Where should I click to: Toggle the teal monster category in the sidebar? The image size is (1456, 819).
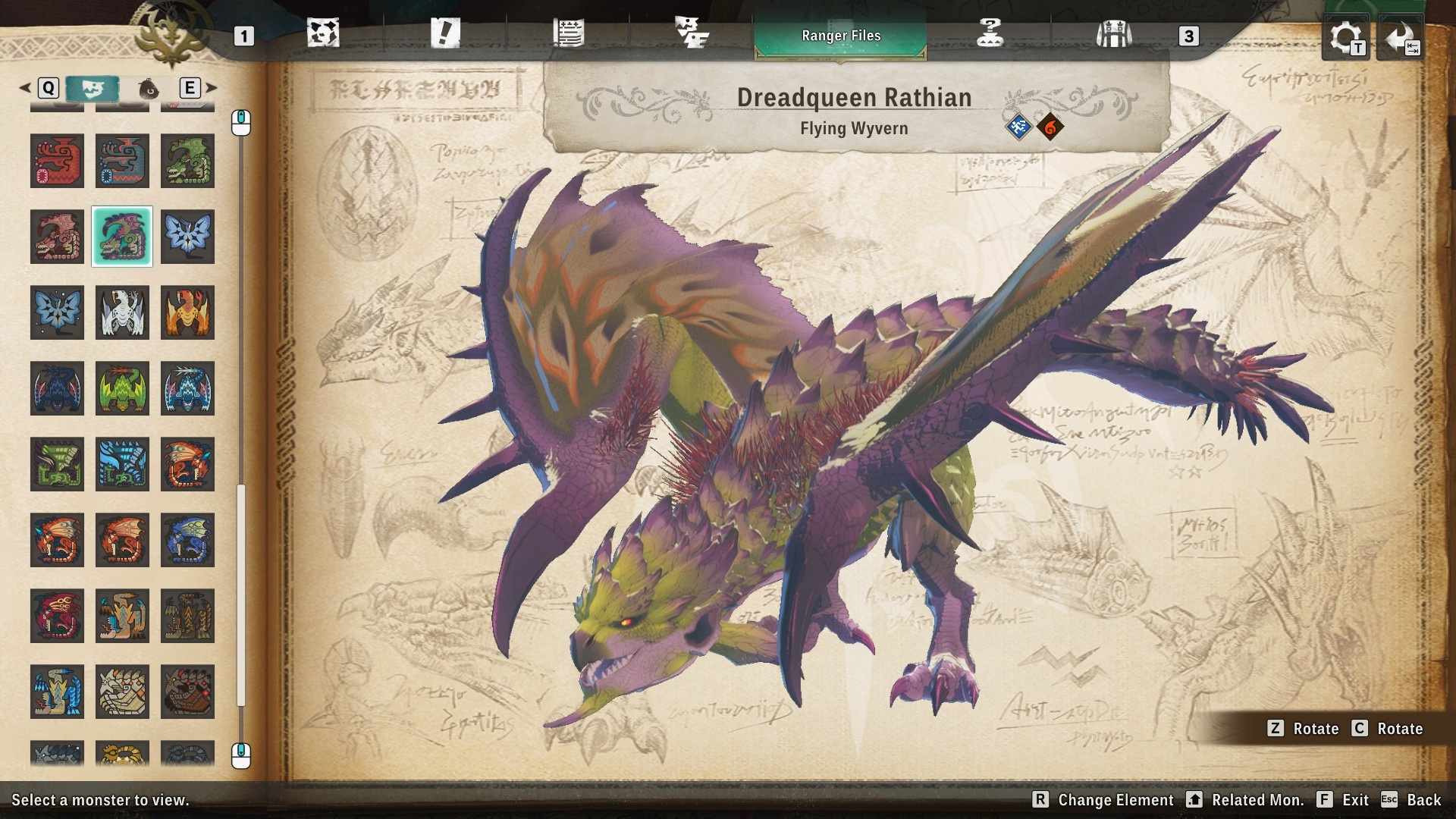tap(94, 88)
